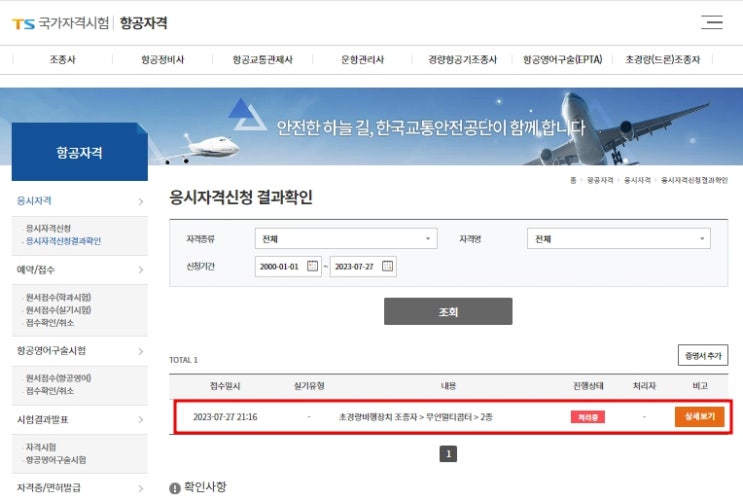
Task: Open 원서접수(항공영어) sidebar link
Action: point(58,378)
